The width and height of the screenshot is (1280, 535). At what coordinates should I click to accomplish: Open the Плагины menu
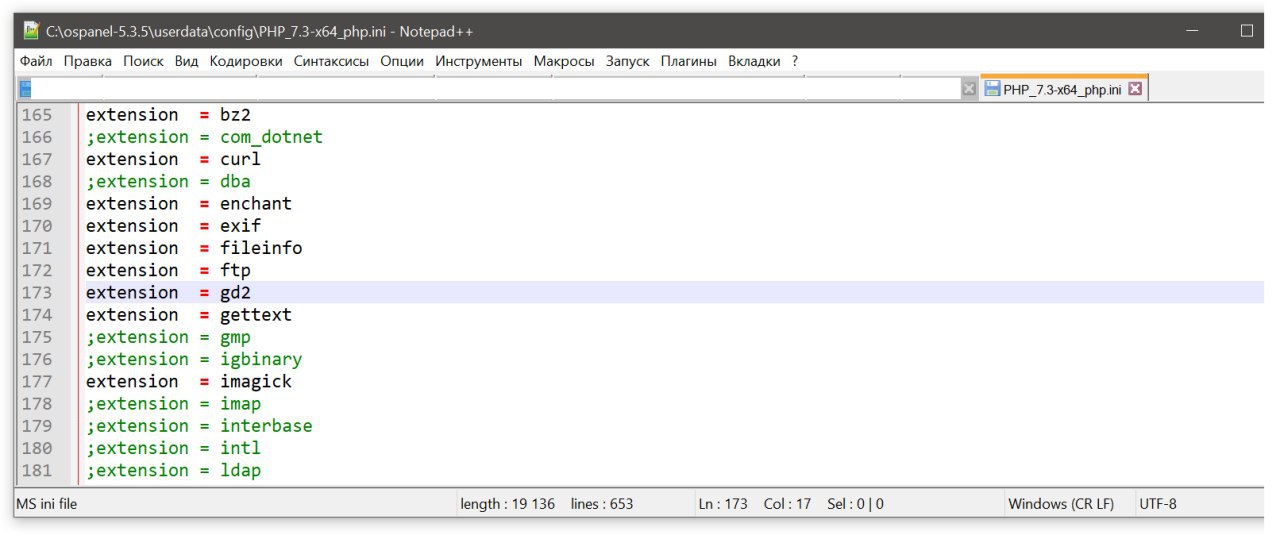689,61
